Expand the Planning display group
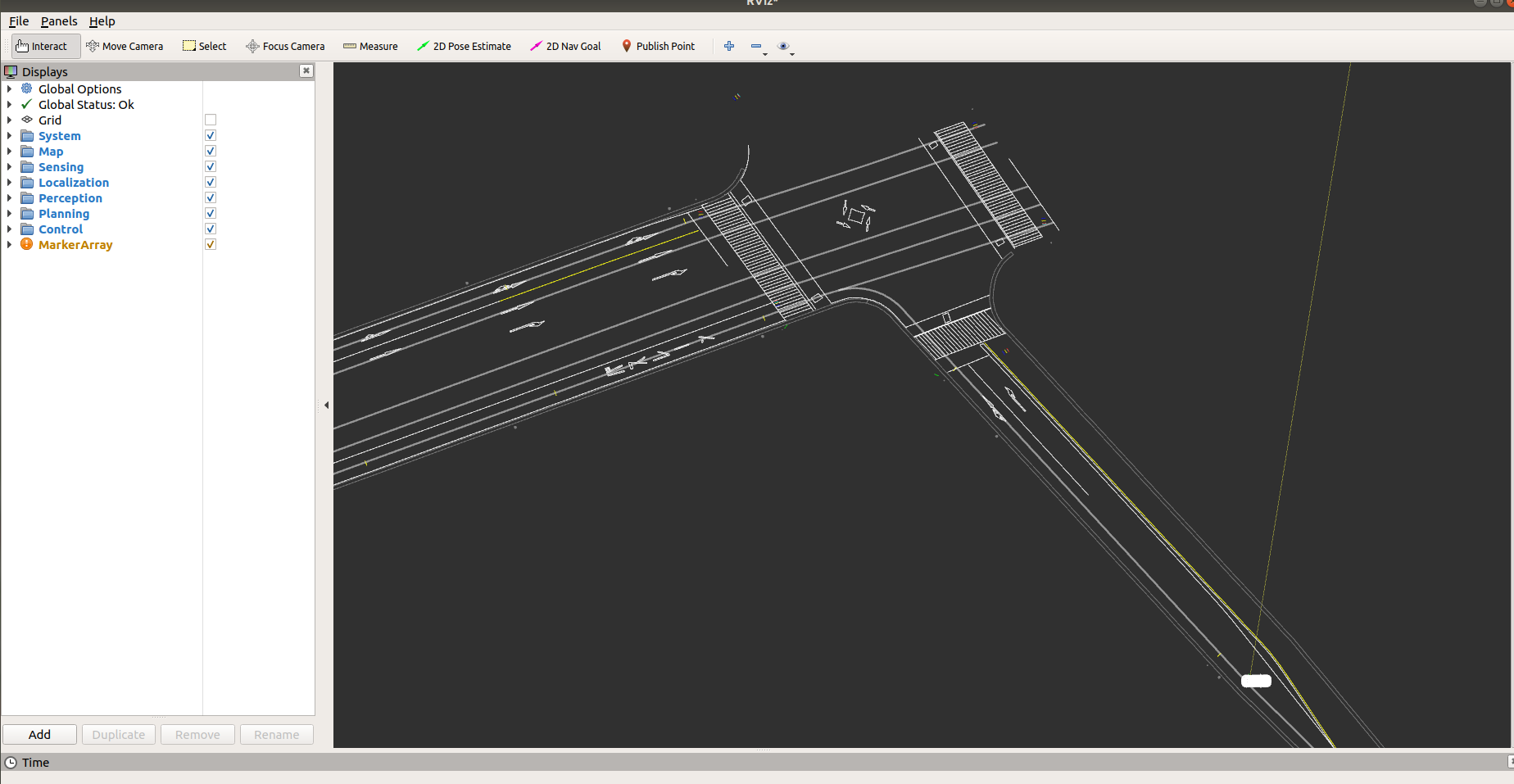1514x784 pixels. pos(8,213)
